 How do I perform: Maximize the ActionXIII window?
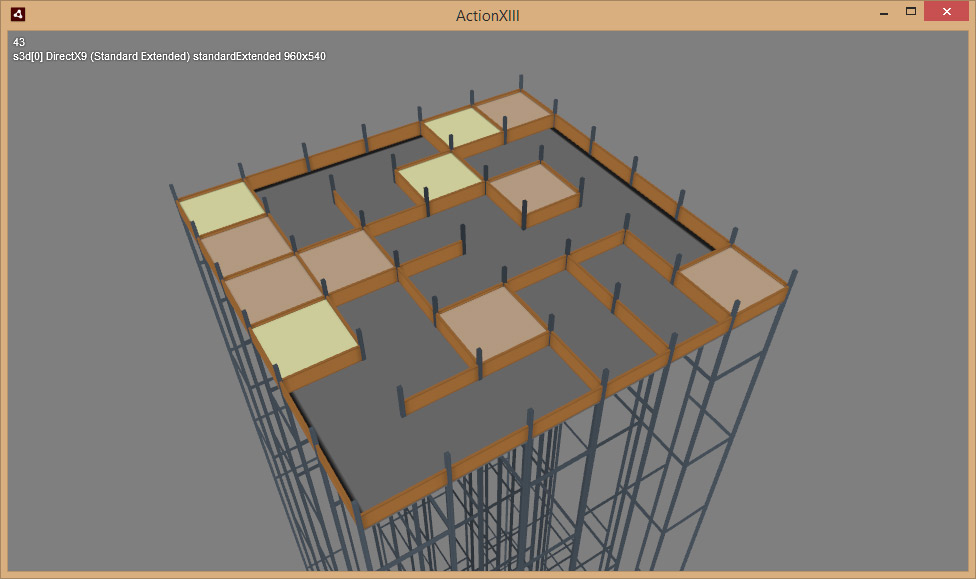[x=911, y=12]
